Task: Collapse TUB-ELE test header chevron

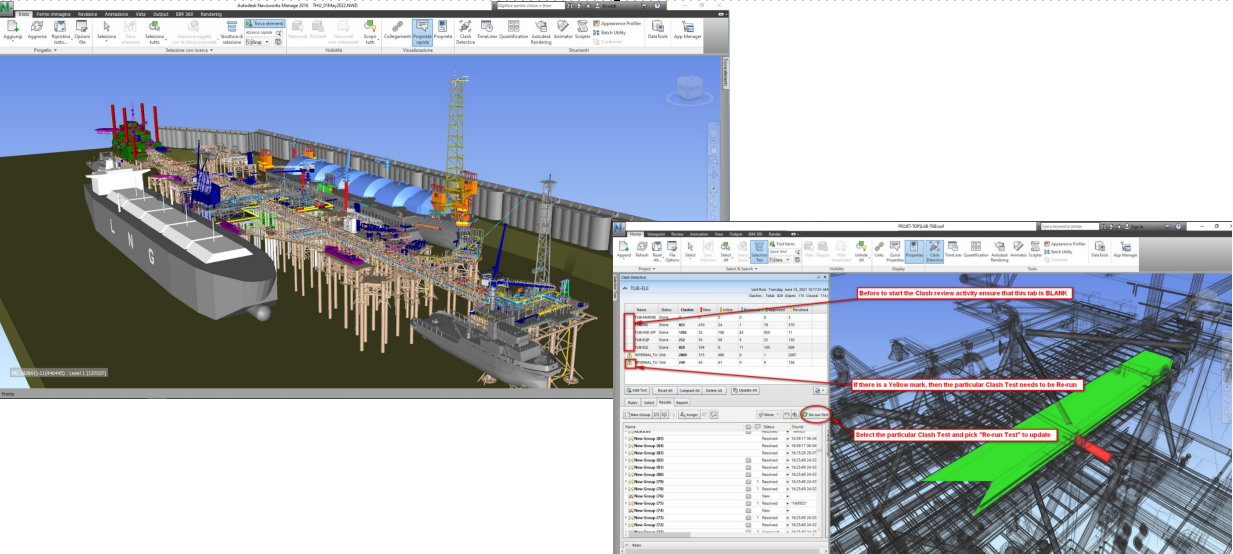Action: [x=627, y=289]
